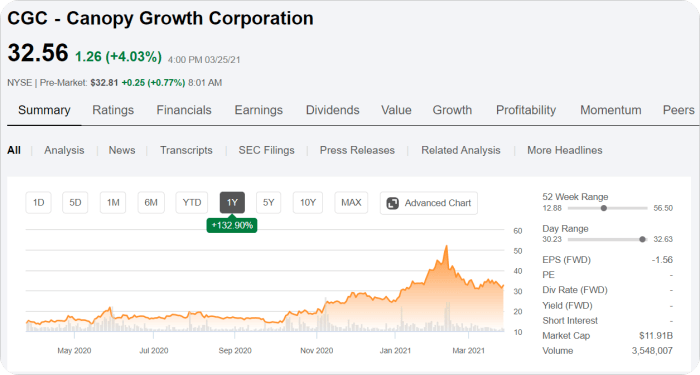
Task: Show SEC Filings headlines
Action: pyautogui.click(x=267, y=150)
